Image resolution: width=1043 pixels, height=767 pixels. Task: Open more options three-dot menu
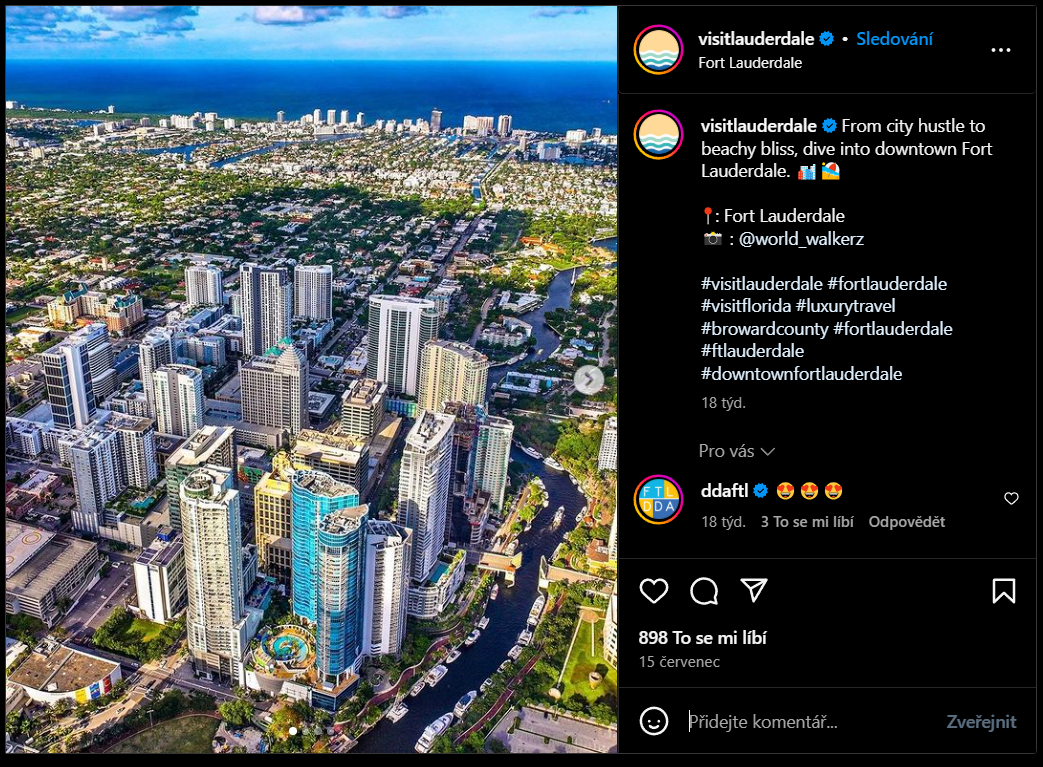point(1000,50)
